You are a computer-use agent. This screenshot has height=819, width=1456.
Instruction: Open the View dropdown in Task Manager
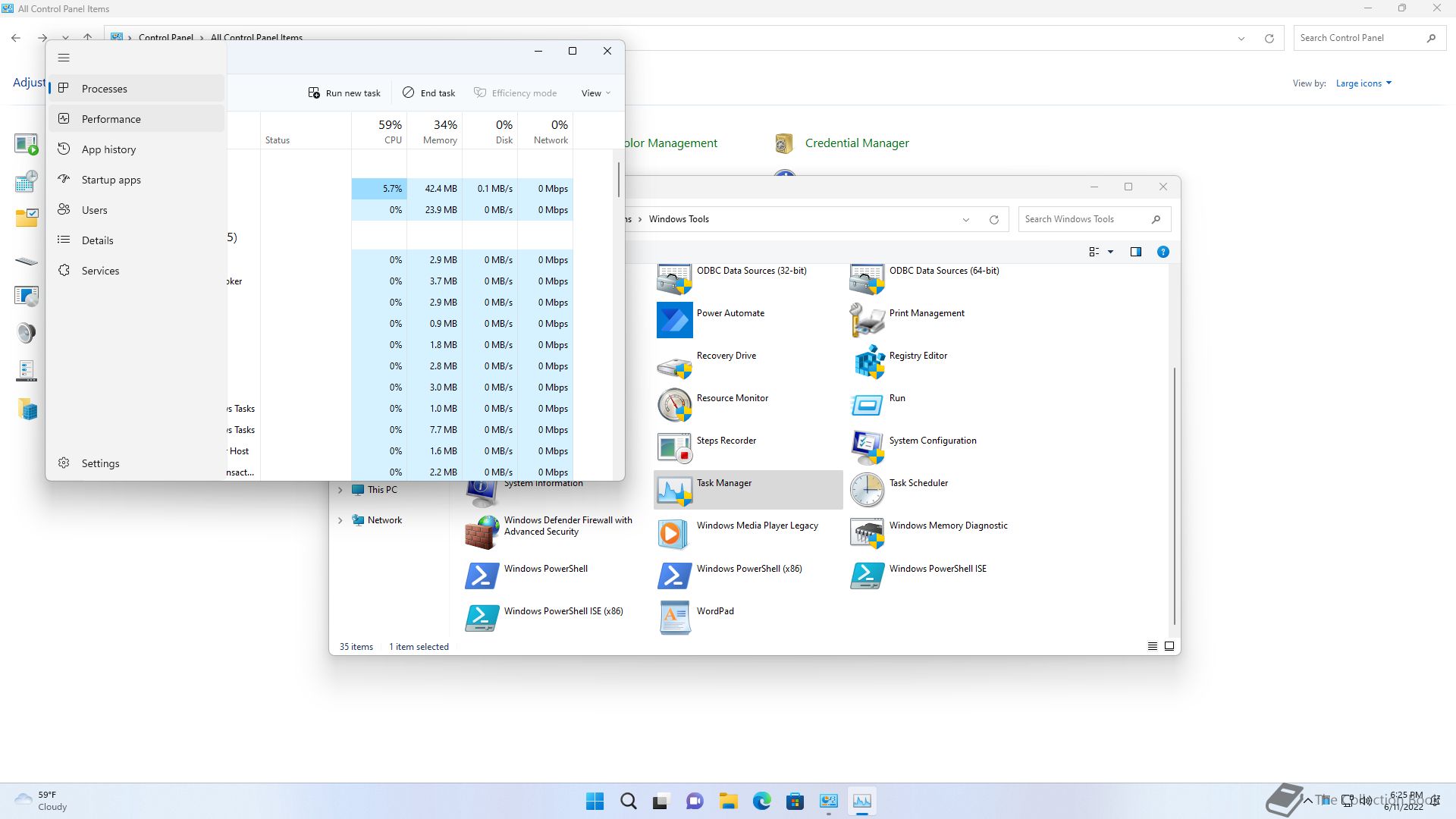click(596, 93)
